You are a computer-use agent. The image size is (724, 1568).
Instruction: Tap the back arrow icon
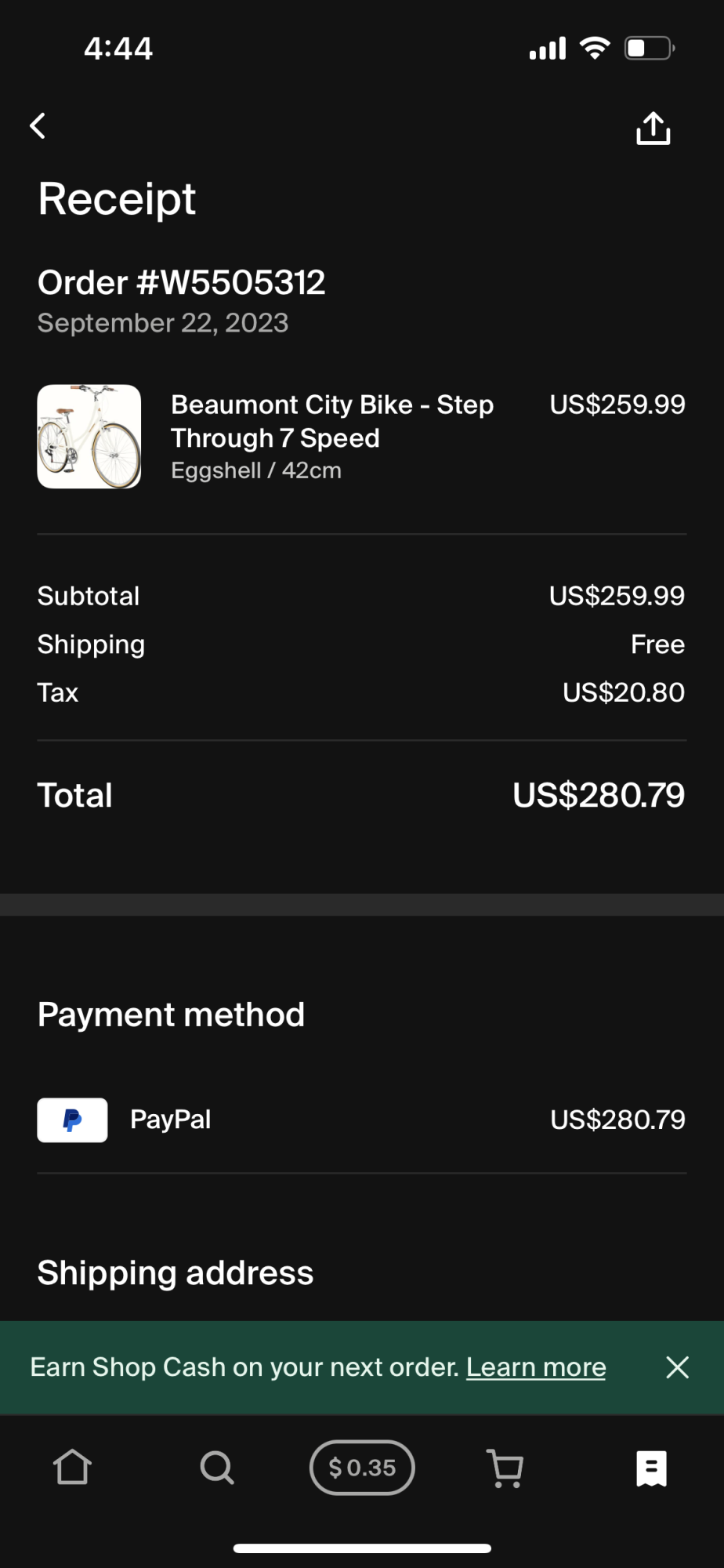(x=38, y=126)
